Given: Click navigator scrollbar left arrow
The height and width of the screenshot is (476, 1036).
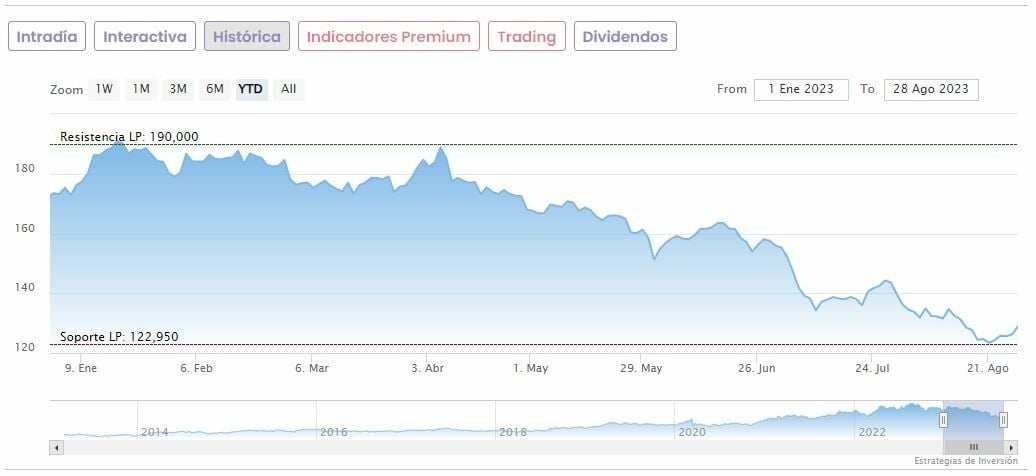Looking at the screenshot, I should click(56, 447).
